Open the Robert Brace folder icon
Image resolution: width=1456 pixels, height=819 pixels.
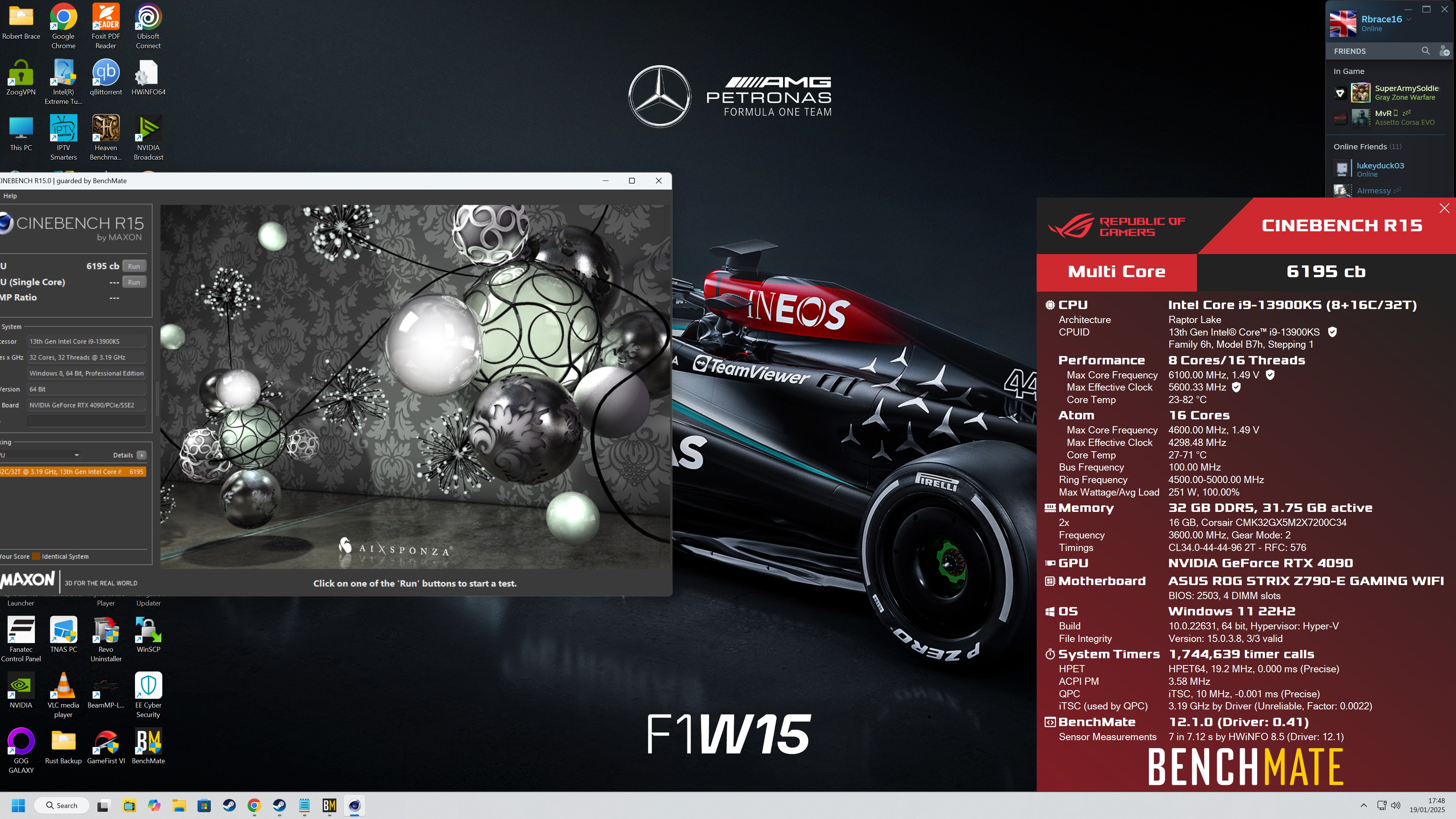tap(21, 22)
